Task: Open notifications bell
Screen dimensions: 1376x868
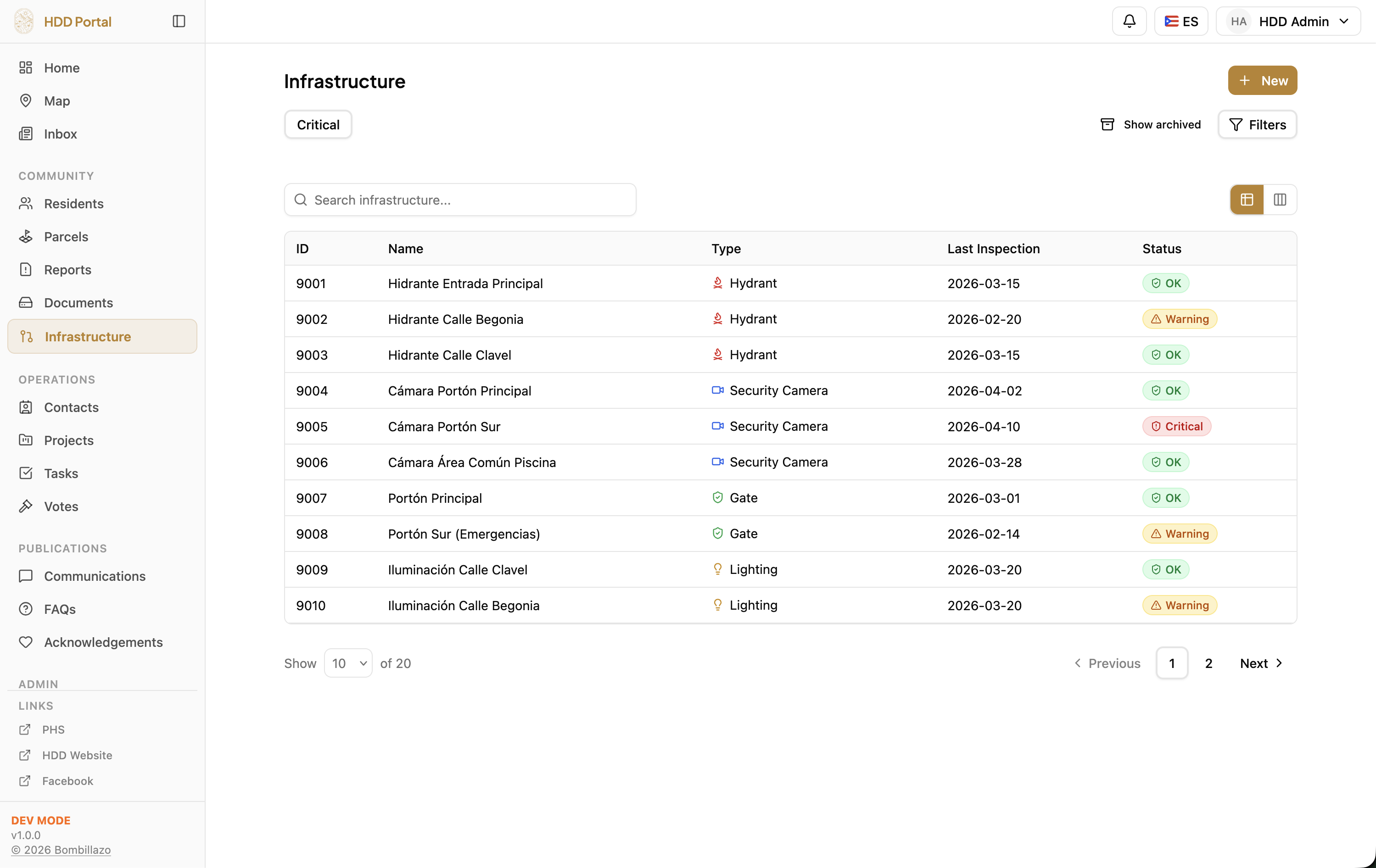Action: 1129,21
